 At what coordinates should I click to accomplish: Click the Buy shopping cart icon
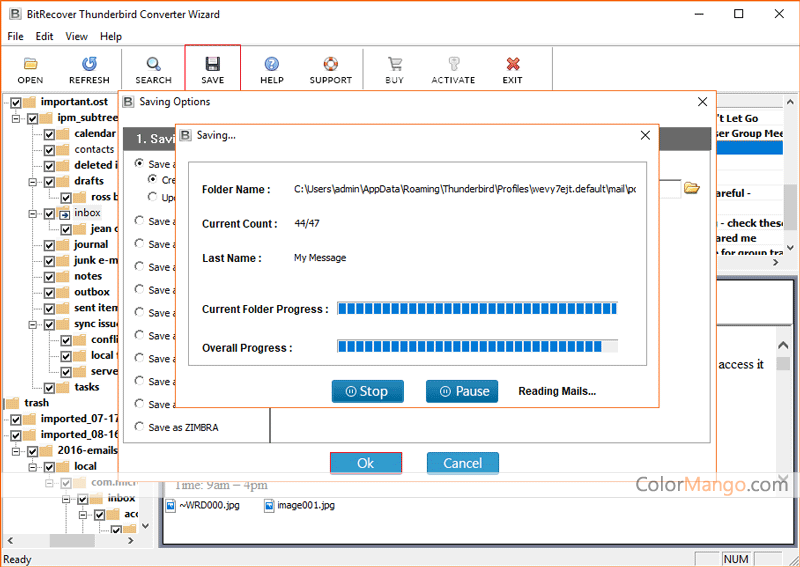point(394,64)
